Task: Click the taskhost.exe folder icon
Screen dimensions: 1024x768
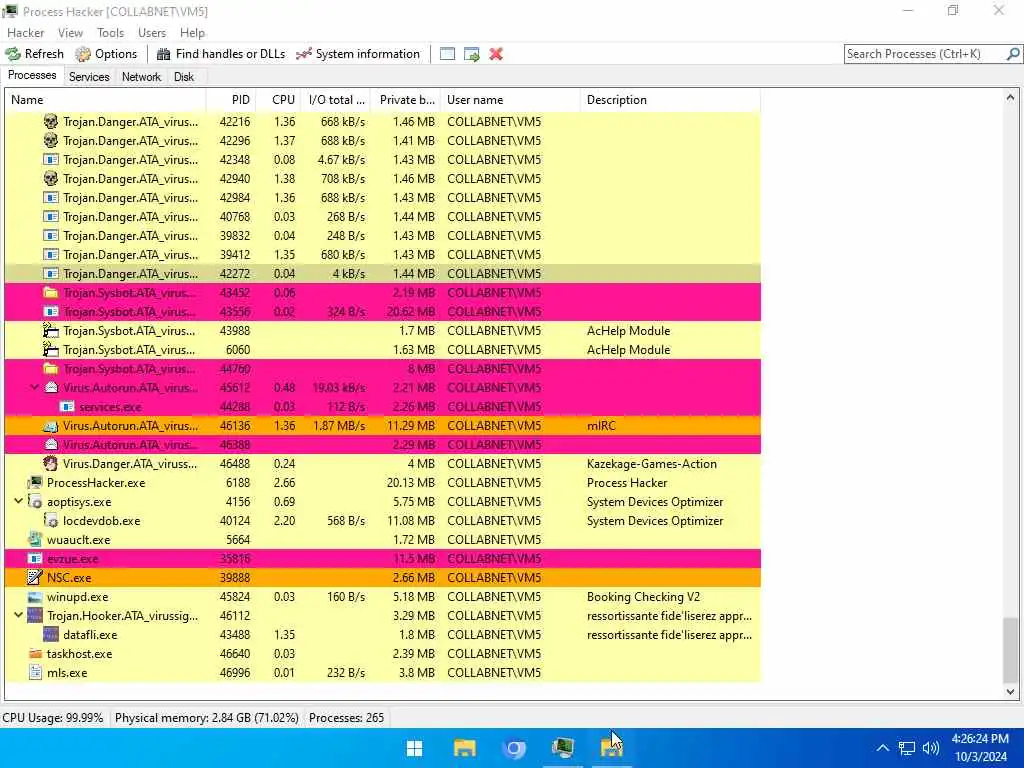Action: tap(35, 654)
